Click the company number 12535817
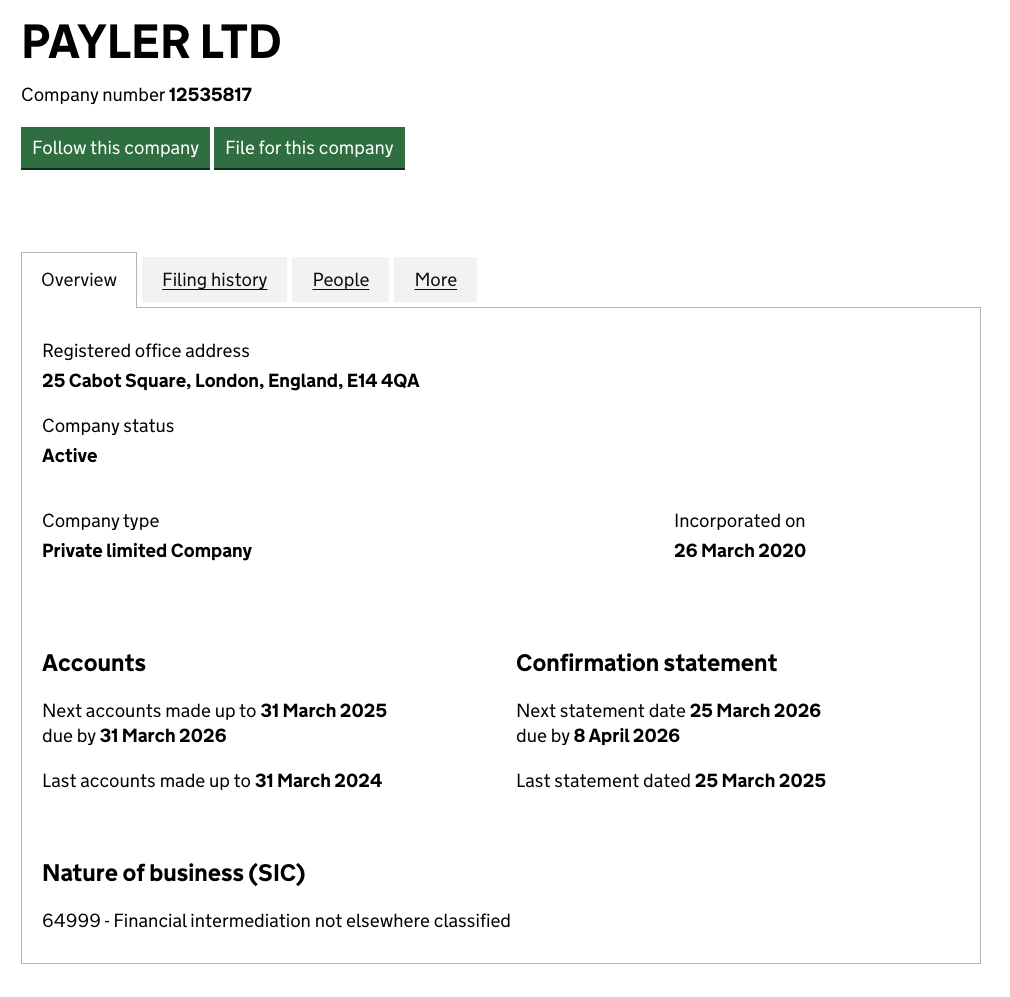The width and height of the screenshot is (1010, 997). 210,95
